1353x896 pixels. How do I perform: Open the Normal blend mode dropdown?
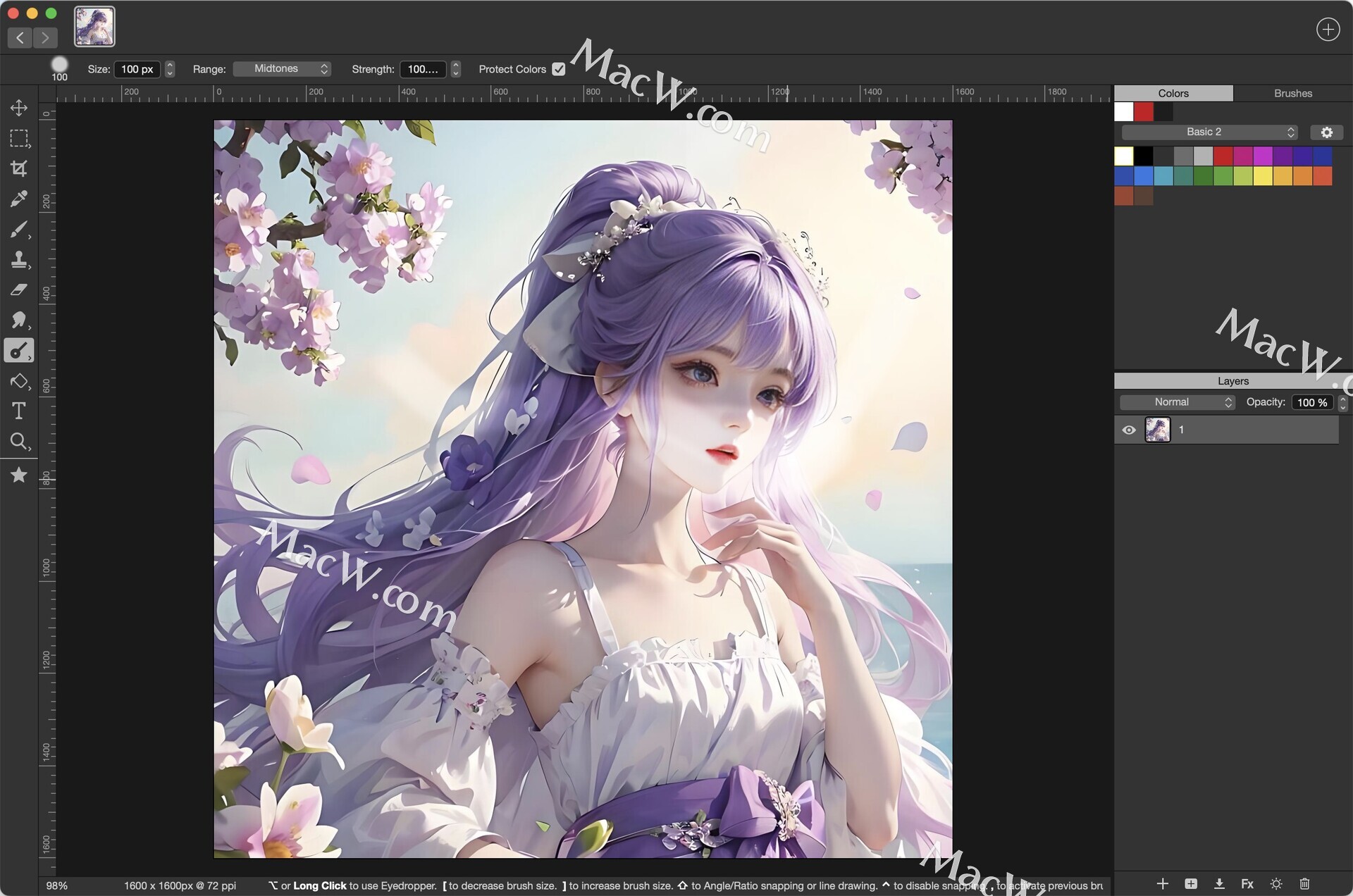1177,402
